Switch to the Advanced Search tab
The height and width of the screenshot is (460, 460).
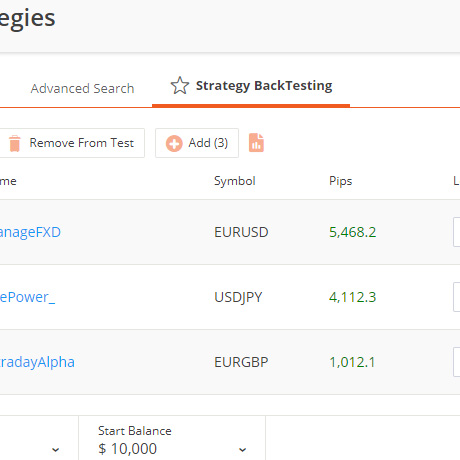(82, 88)
